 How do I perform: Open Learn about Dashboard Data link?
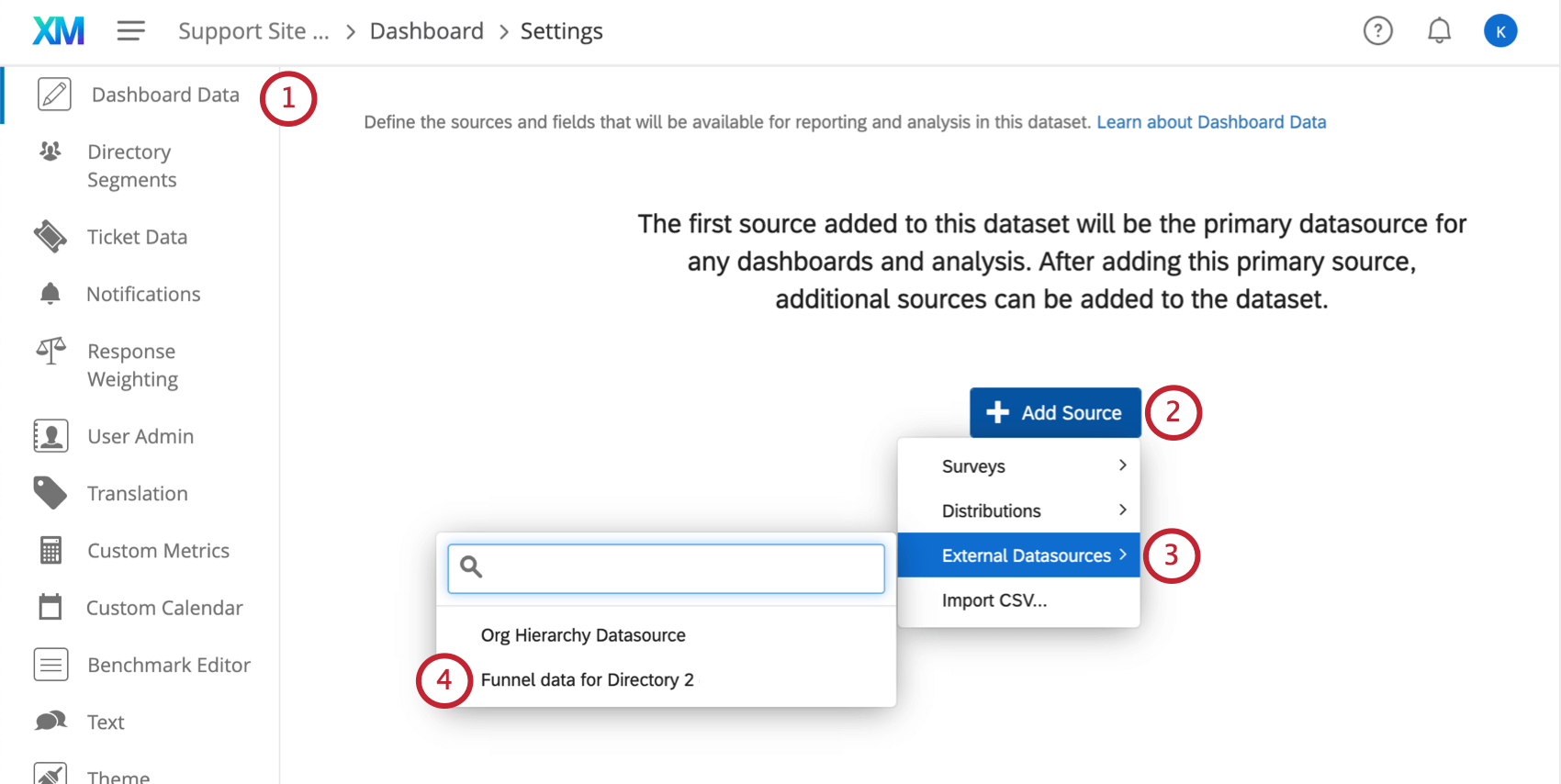(1211, 122)
